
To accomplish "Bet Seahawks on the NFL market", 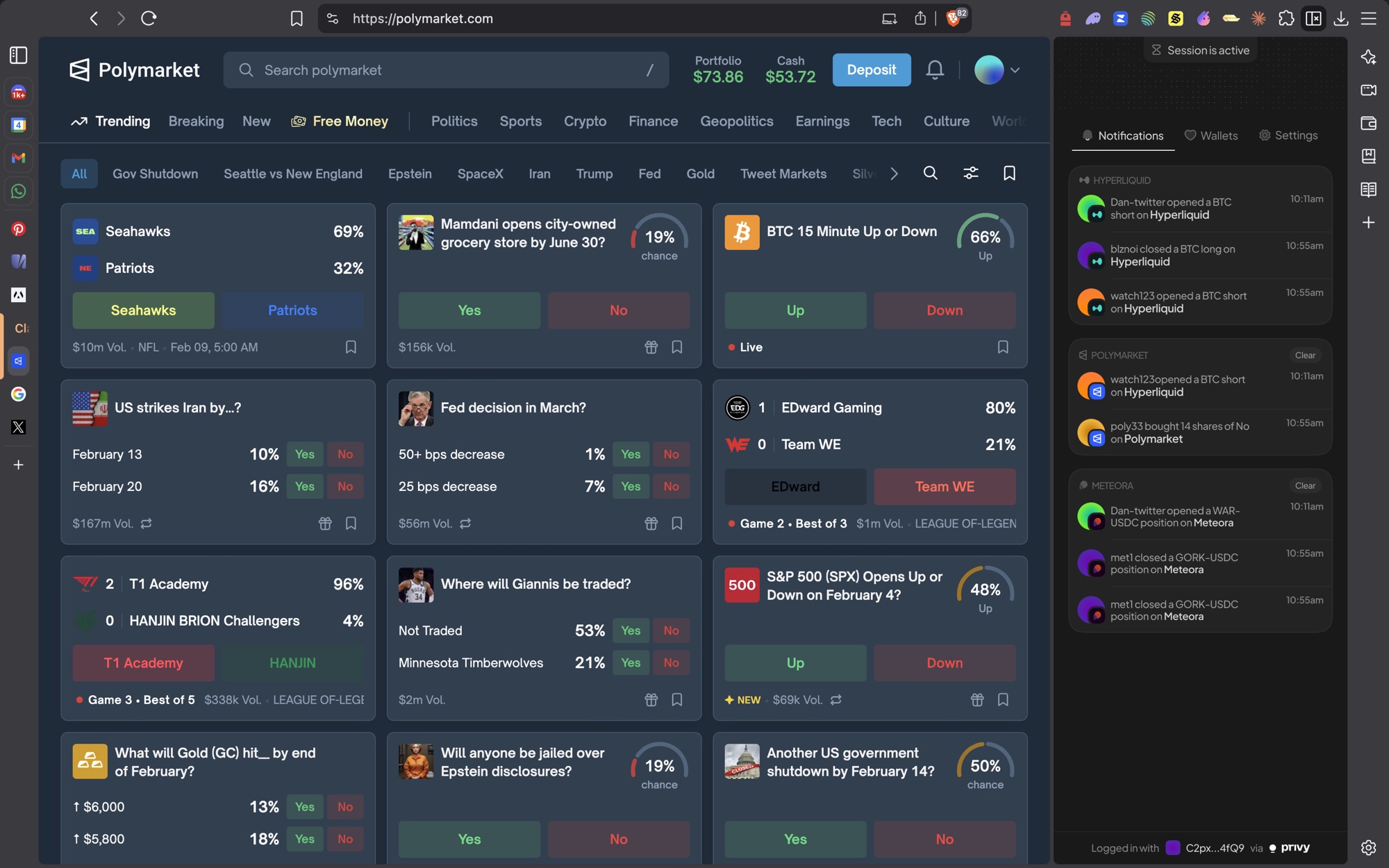I will (143, 310).
